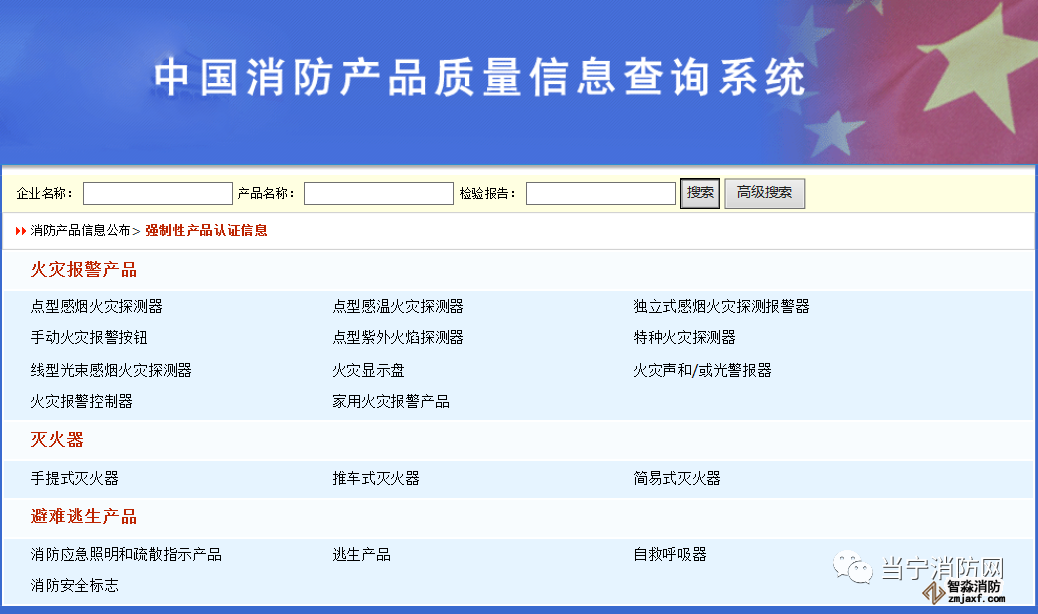This screenshot has height=614, width=1038.
Task: Go to 消防产品信息公布 breadcrumb
Action: click(x=80, y=231)
